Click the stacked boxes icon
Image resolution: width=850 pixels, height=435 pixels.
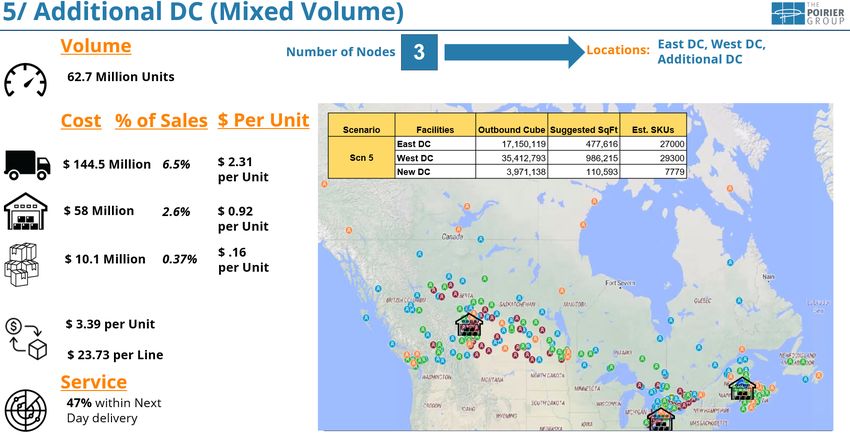point(22,264)
